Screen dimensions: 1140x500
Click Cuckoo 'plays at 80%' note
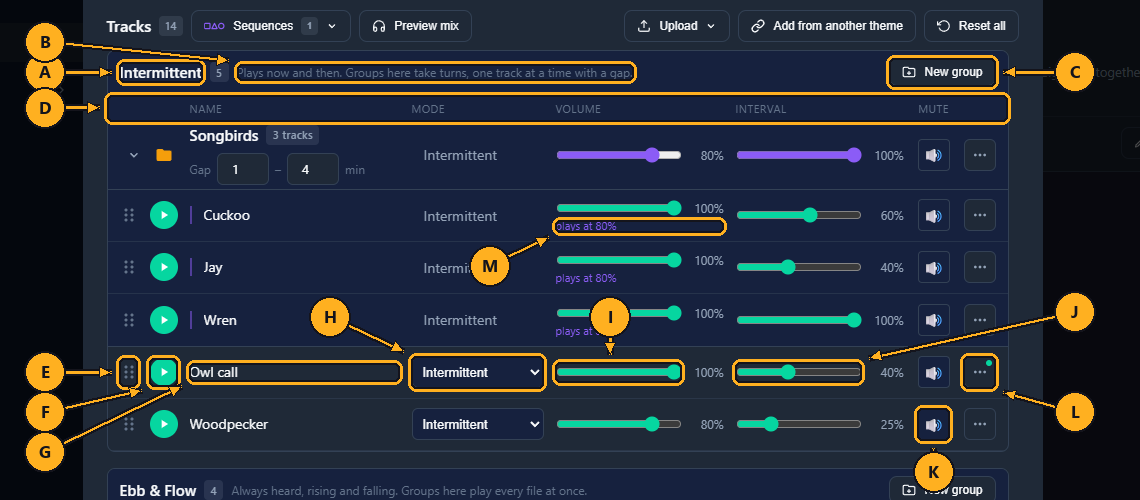click(586, 226)
